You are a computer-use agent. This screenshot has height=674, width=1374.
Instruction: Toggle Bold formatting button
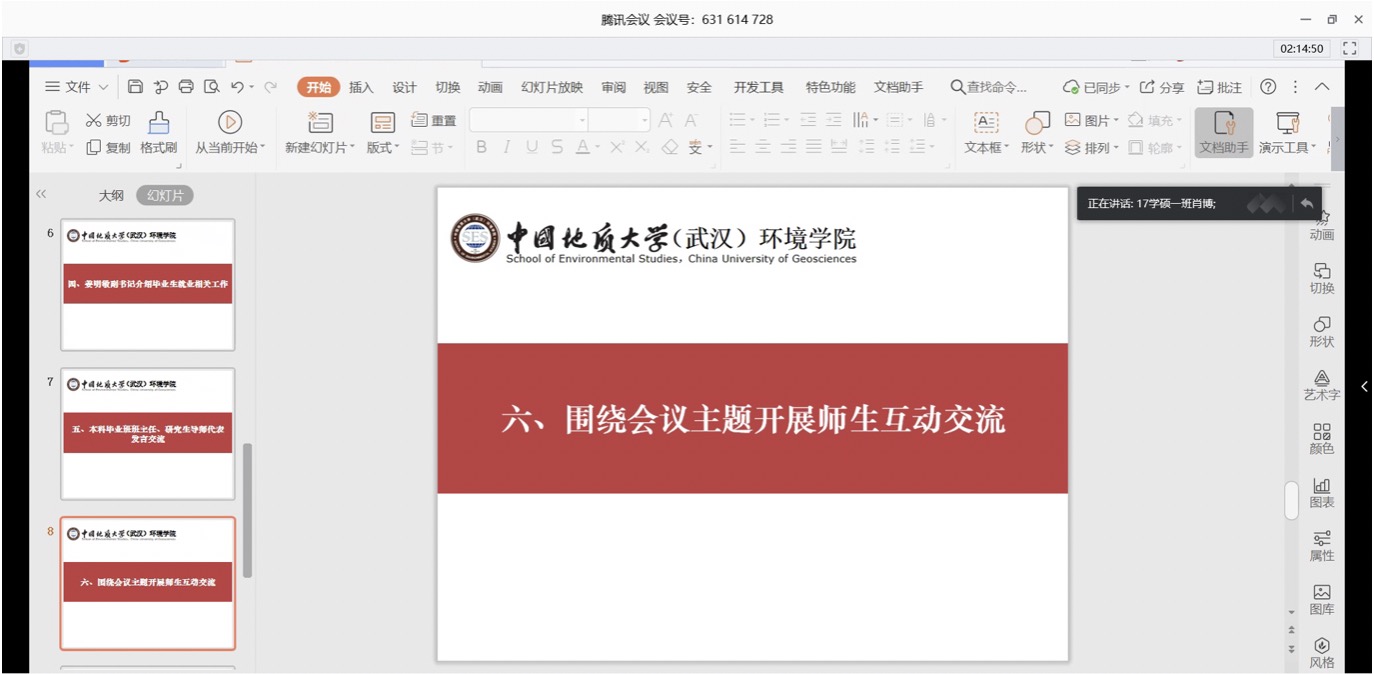(481, 147)
